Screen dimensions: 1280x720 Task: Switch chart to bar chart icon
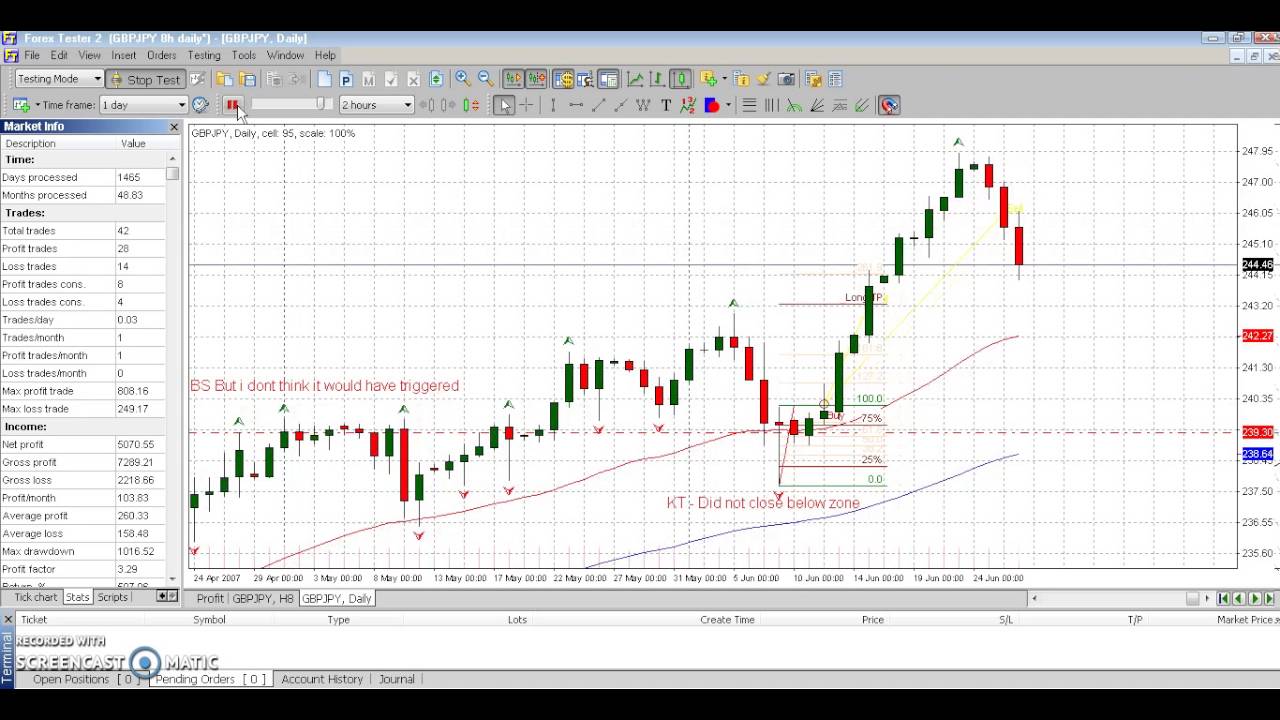pyautogui.click(x=657, y=79)
